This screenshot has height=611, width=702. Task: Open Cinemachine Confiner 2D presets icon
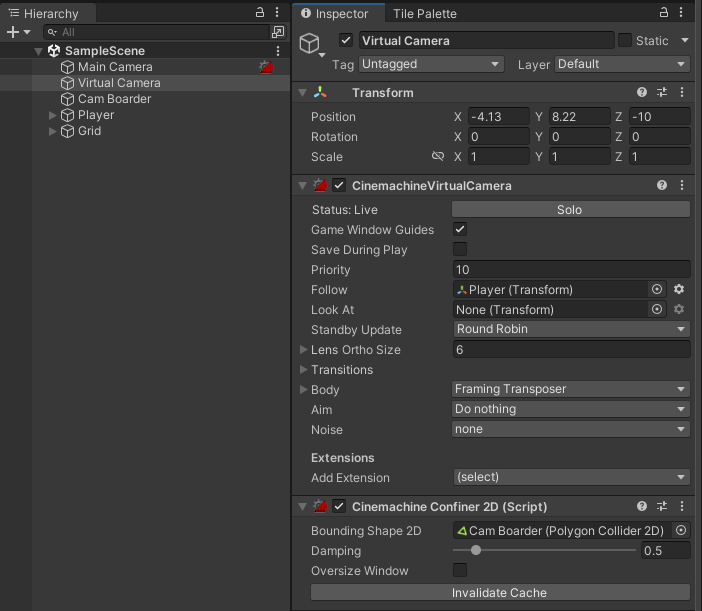tap(662, 506)
